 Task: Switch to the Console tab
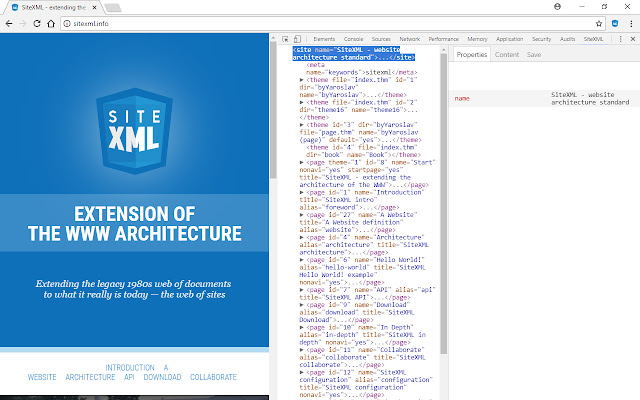(353, 39)
